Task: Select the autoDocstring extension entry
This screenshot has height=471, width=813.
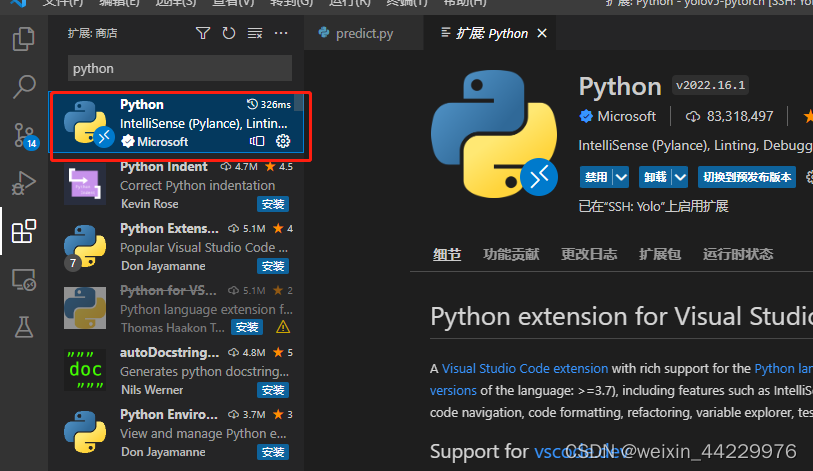Action: click(x=176, y=371)
